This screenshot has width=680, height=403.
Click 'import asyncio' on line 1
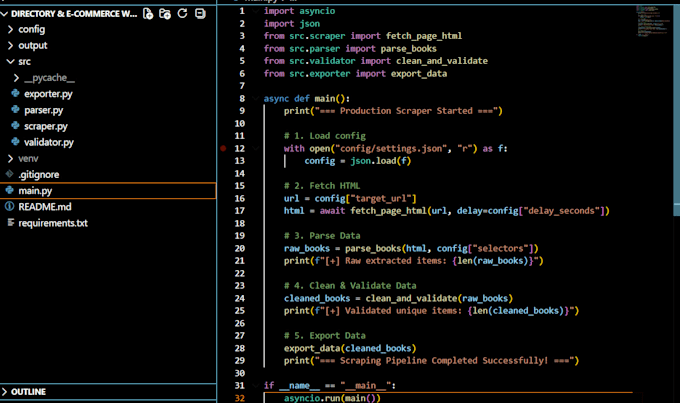click(299, 11)
